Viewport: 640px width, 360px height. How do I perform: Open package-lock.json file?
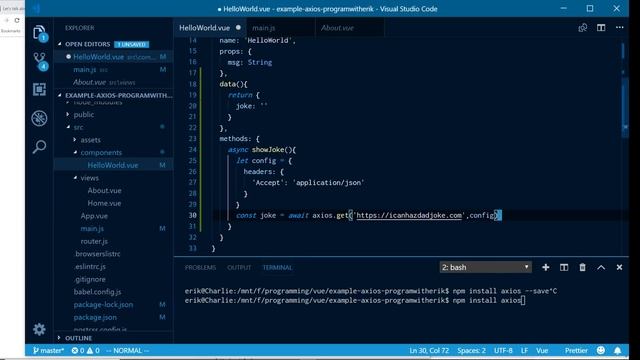pos(103,304)
